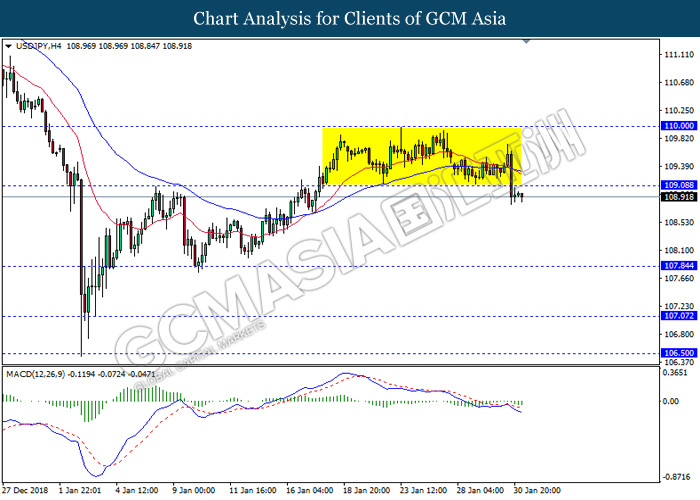Click the yellow highlighted consolidation rectangle
The image size is (700, 500).
pos(421,156)
